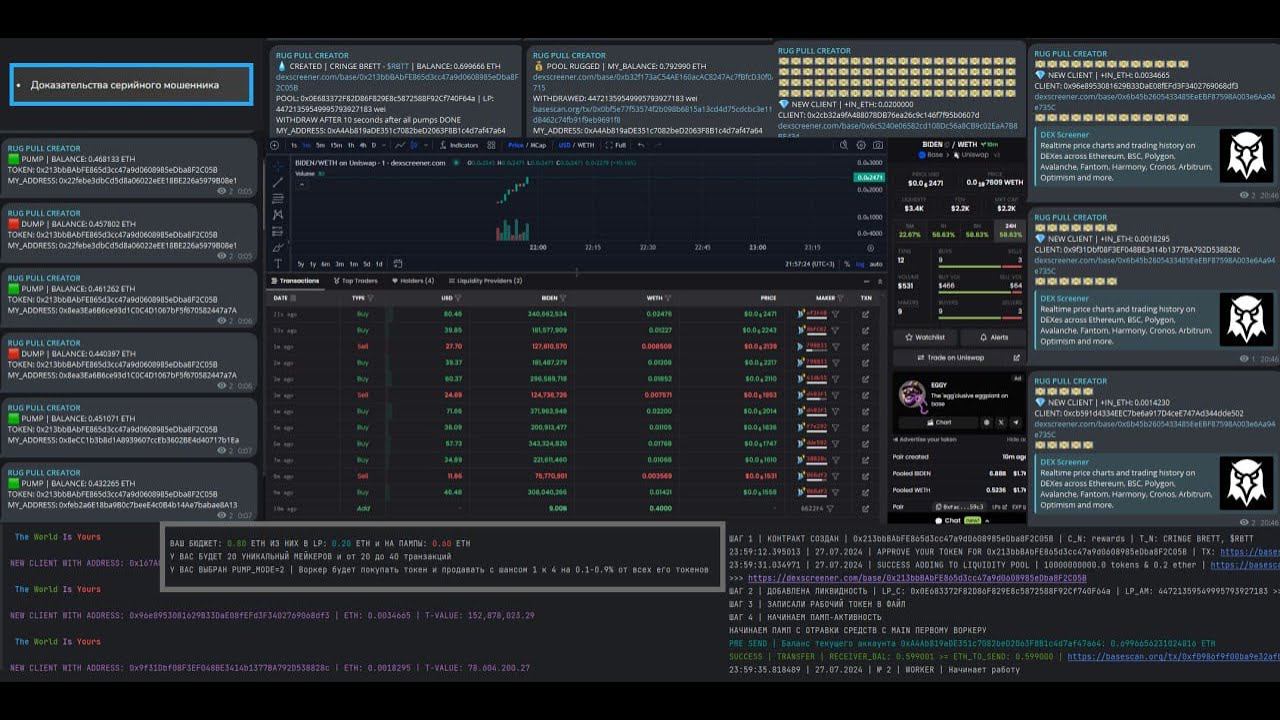This screenshot has width=1280, height=720.
Task: Enter Full screen chart mode
Action: (616, 145)
